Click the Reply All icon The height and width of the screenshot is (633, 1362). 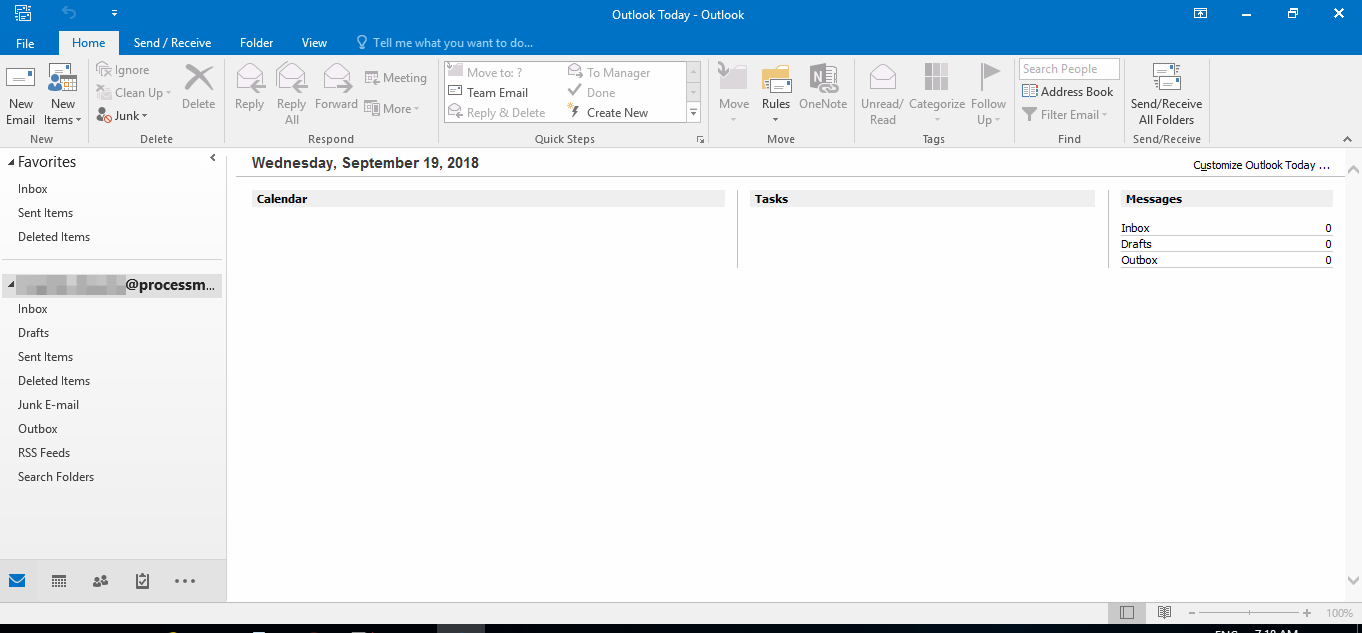pos(291,95)
